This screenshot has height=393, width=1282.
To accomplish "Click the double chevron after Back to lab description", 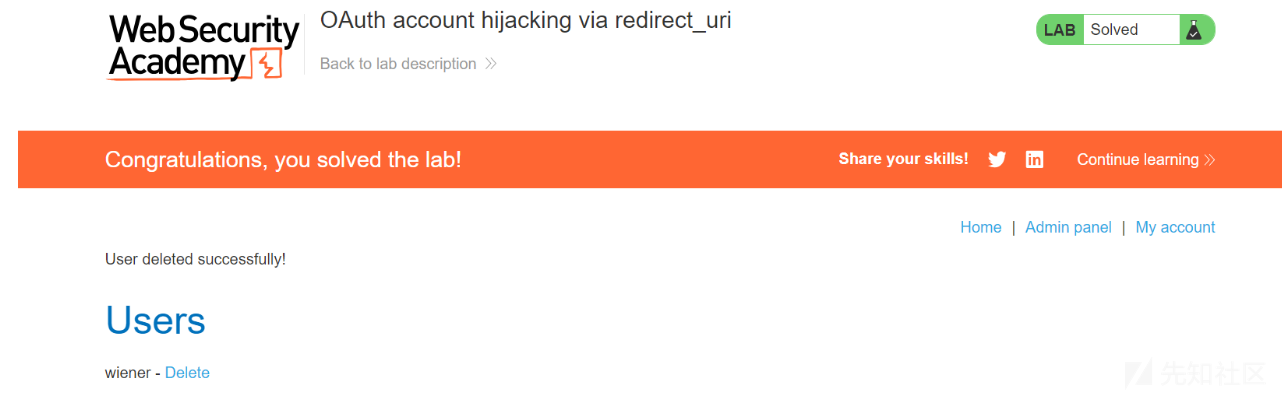I will pos(491,64).
